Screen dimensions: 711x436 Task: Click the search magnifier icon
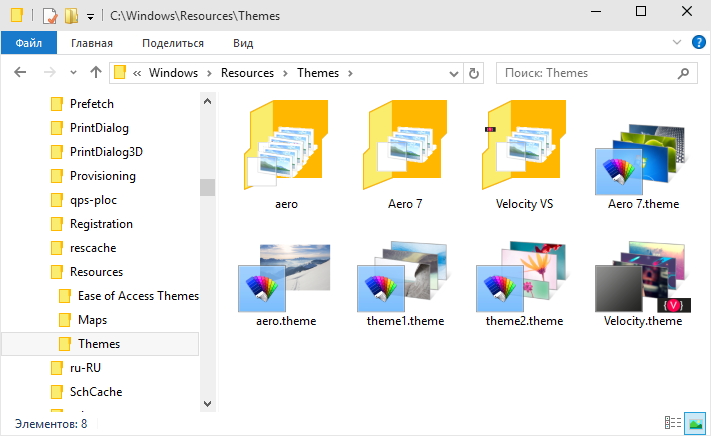pyautogui.click(x=683, y=73)
